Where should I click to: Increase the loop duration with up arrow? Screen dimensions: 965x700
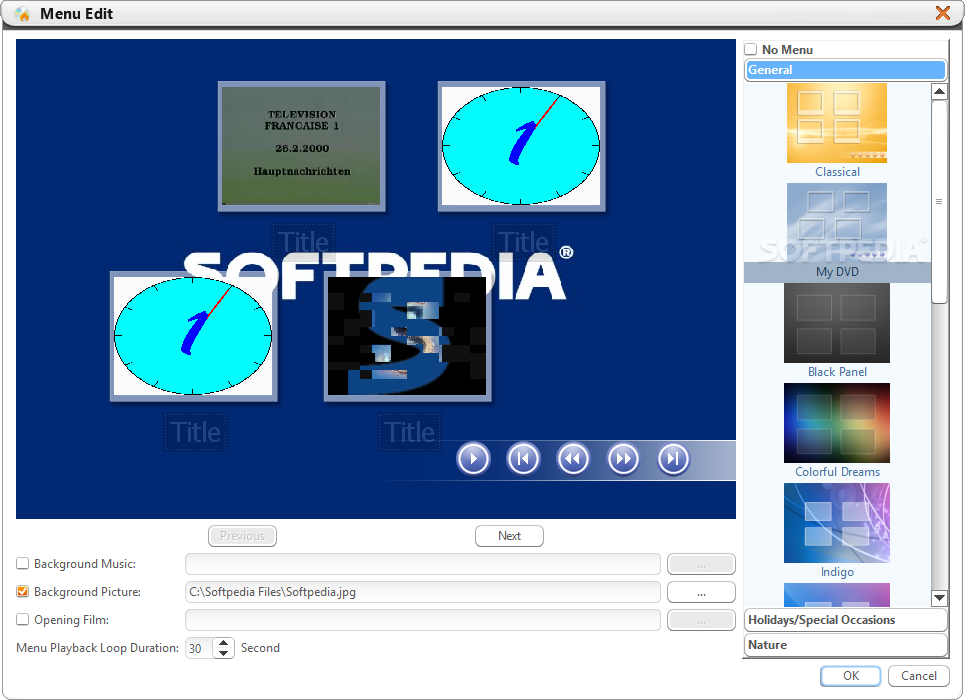tap(224, 643)
